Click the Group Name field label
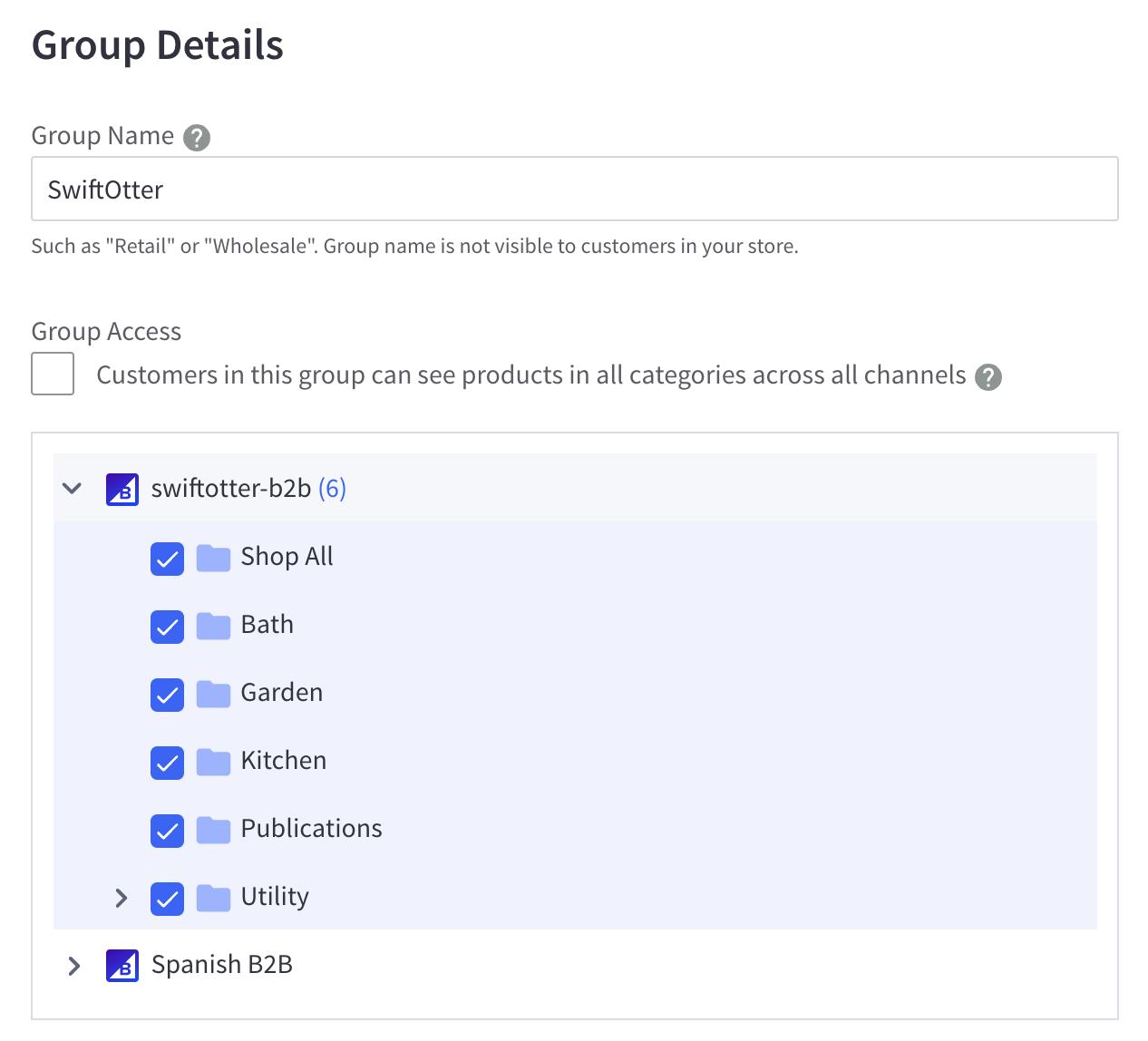 click(x=102, y=136)
